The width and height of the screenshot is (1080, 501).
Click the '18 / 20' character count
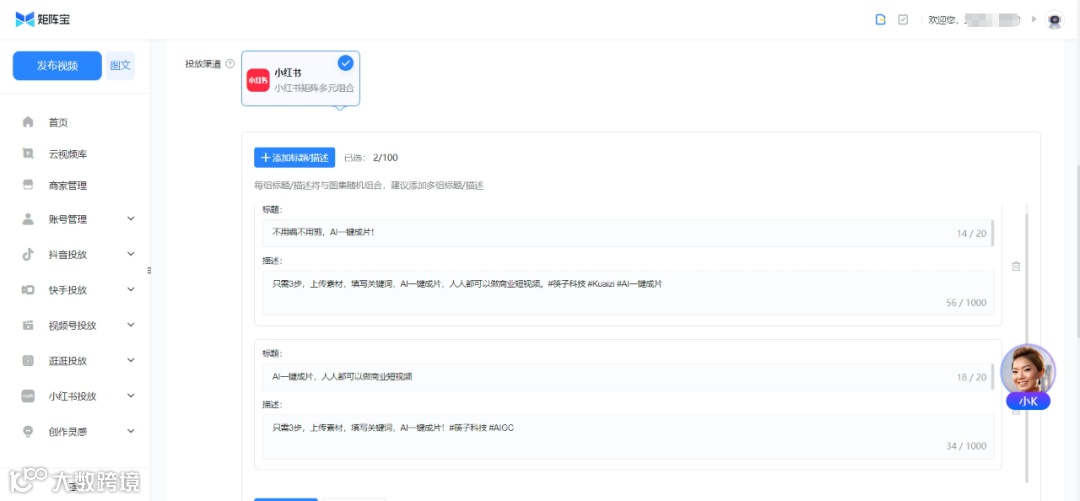click(971, 378)
